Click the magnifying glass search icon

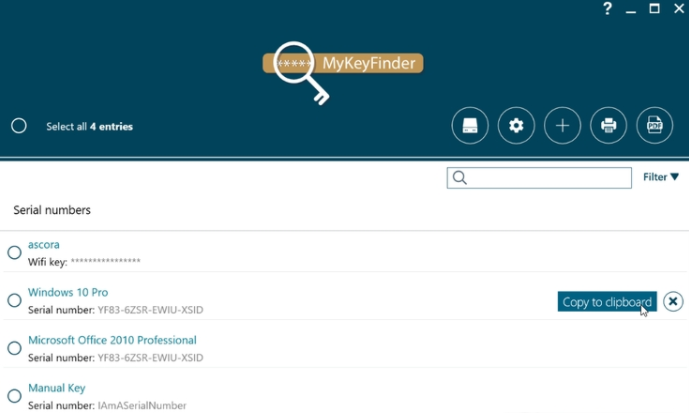460,178
